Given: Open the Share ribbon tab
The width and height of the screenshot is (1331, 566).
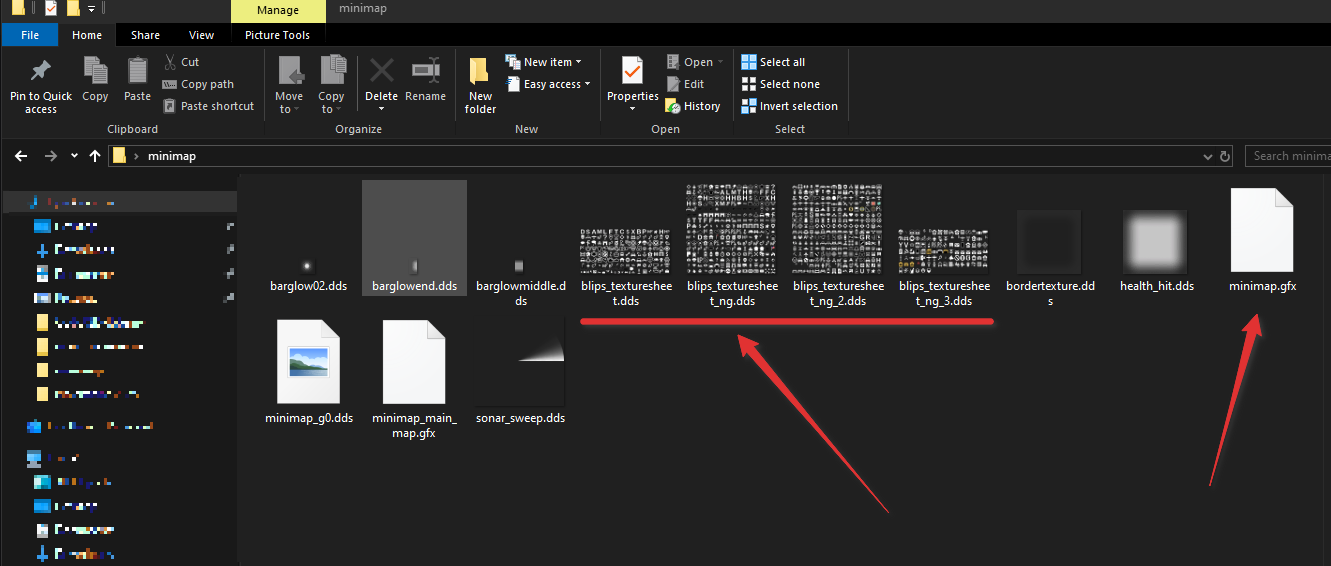Looking at the screenshot, I should [x=145, y=35].
